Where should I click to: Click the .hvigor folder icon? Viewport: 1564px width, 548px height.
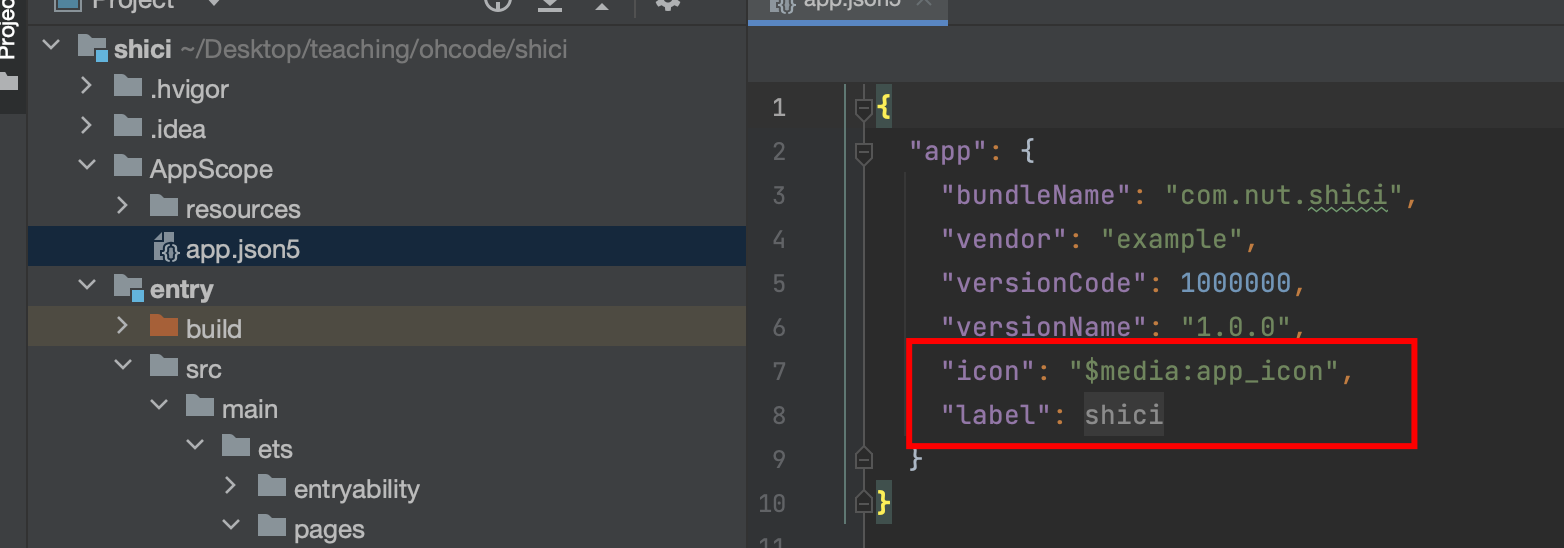[x=128, y=87]
